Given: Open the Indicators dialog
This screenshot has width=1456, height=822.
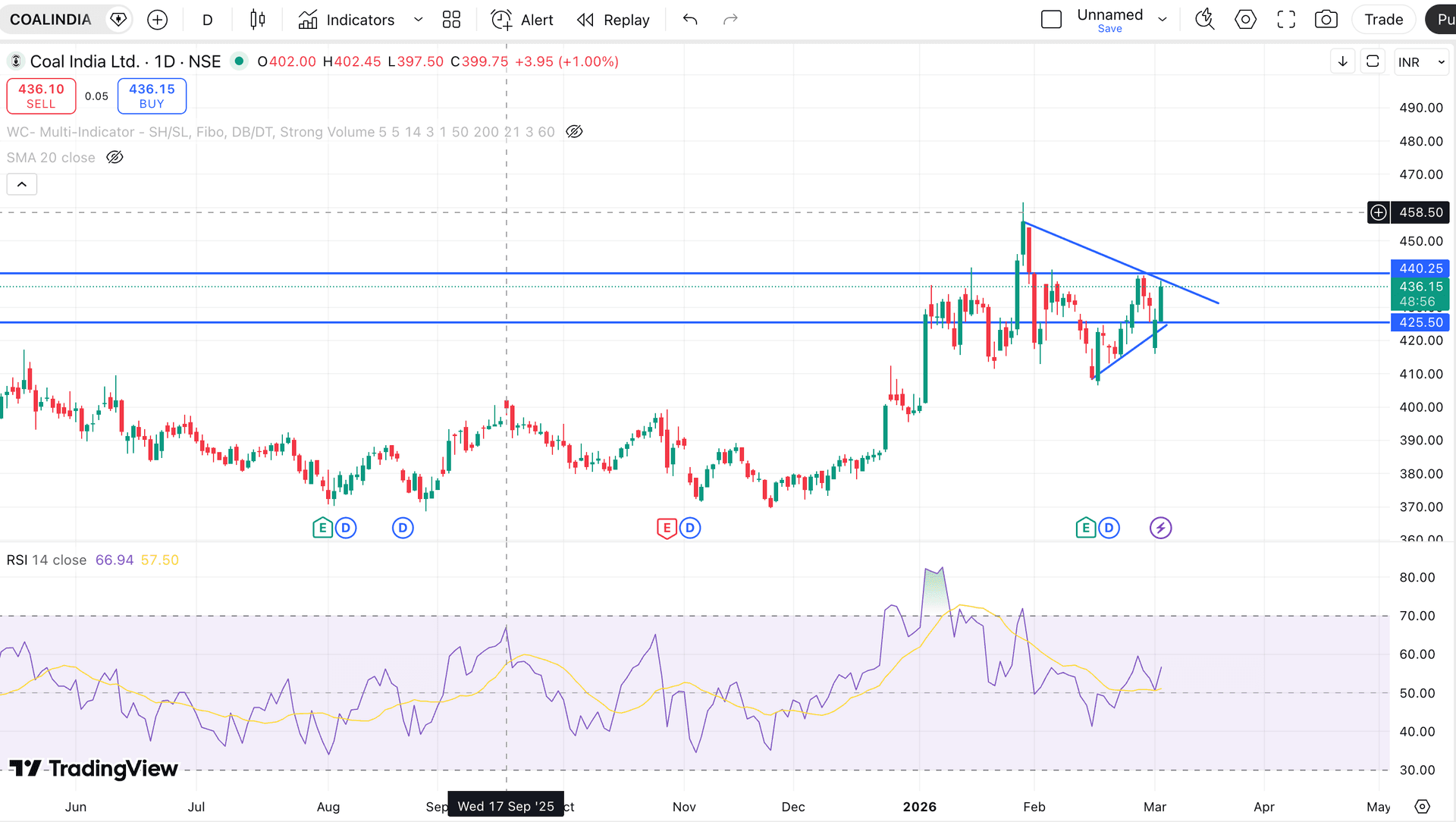Looking at the screenshot, I should [347, 20].
